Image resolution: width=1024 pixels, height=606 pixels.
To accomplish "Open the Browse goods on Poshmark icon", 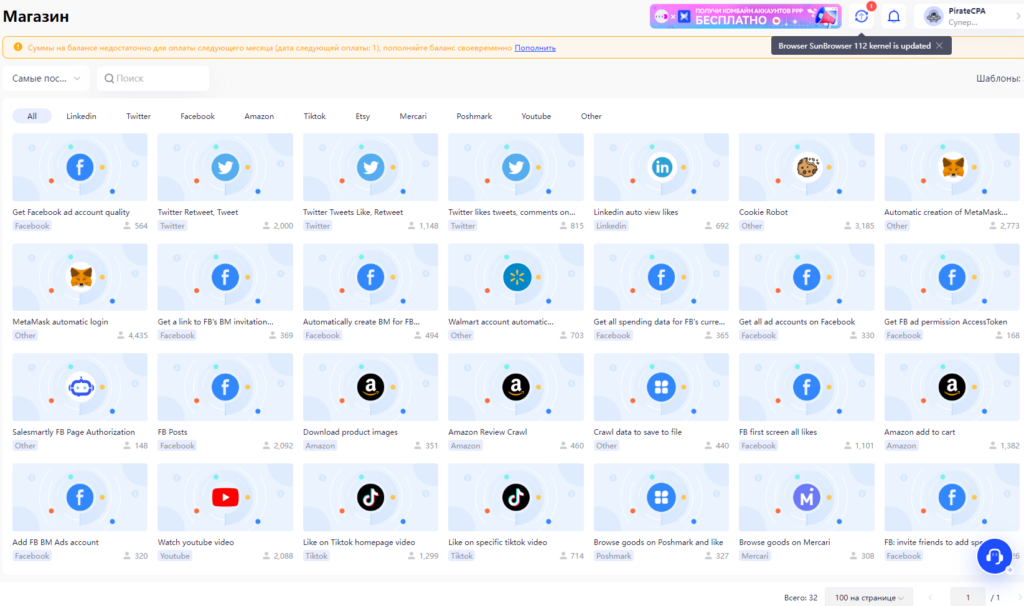I will [661, 498].
